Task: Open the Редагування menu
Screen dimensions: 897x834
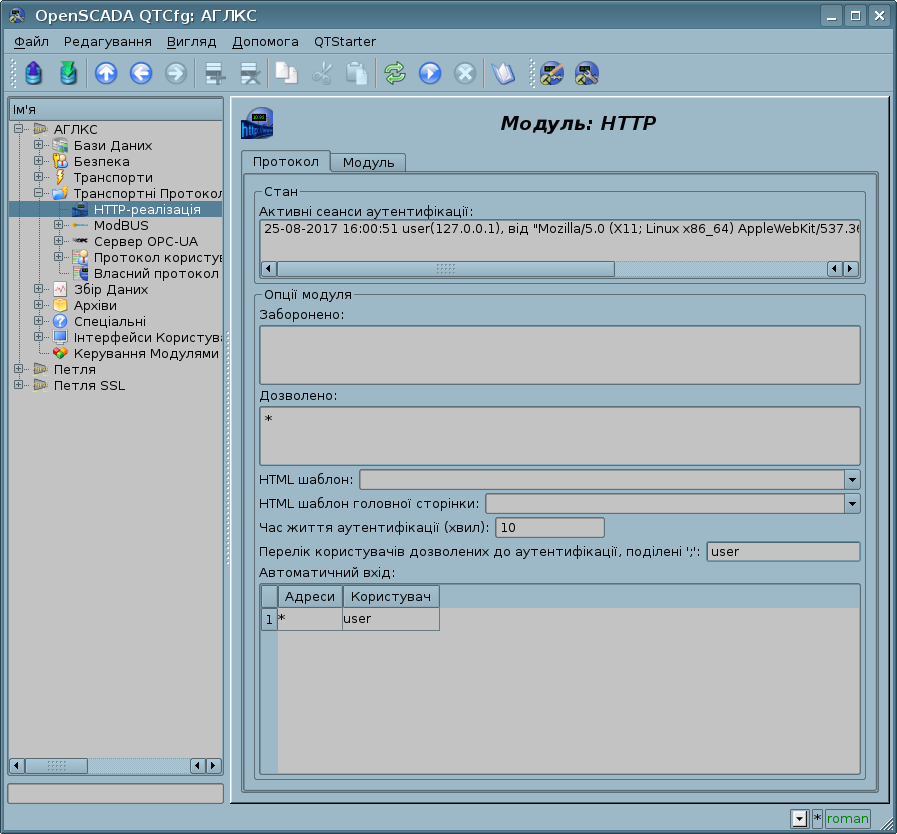Action: point(108,42)
